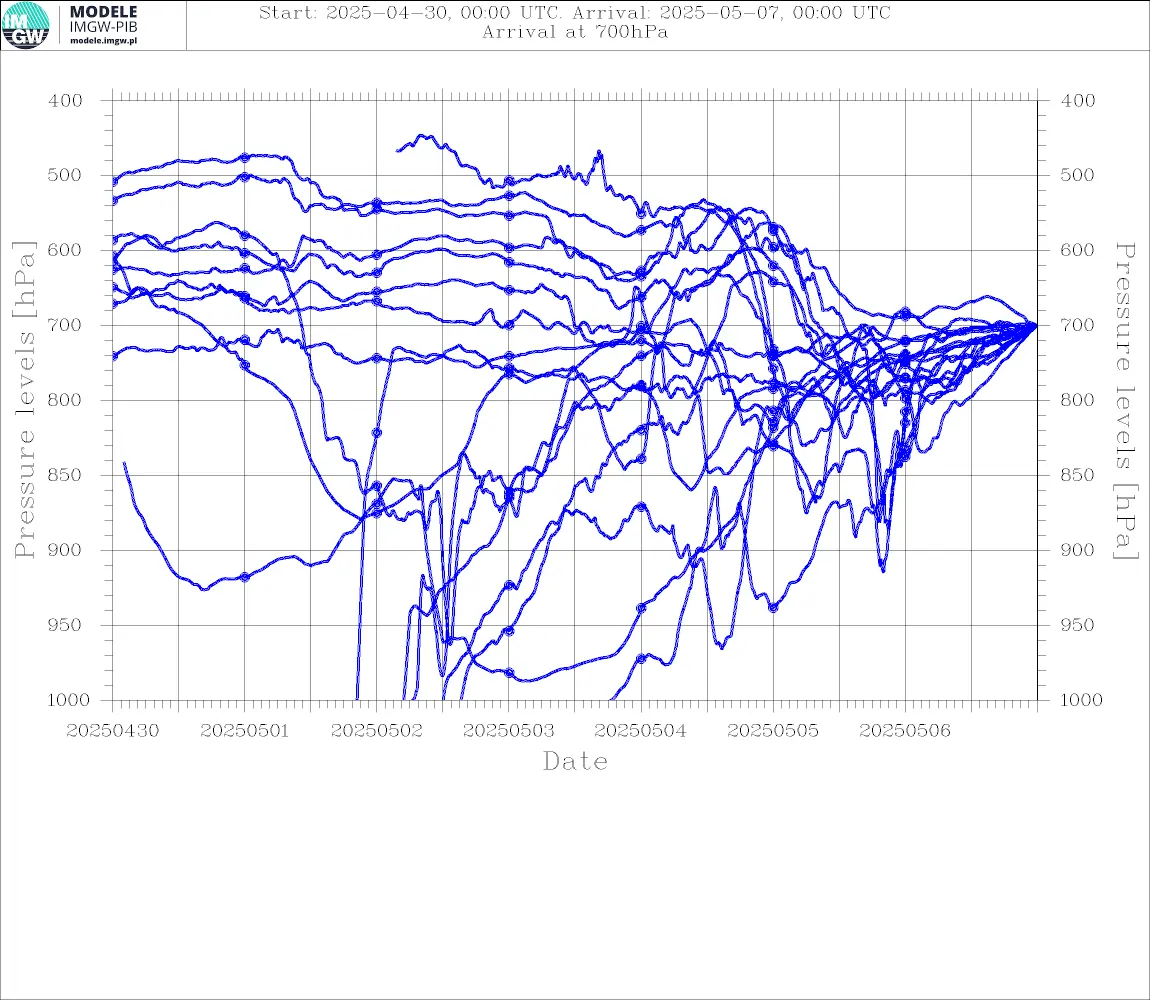Click the right axis 600 label
Image resolution: width=1150 pixels, height=1000 pixels.
tap(1077, 250)
